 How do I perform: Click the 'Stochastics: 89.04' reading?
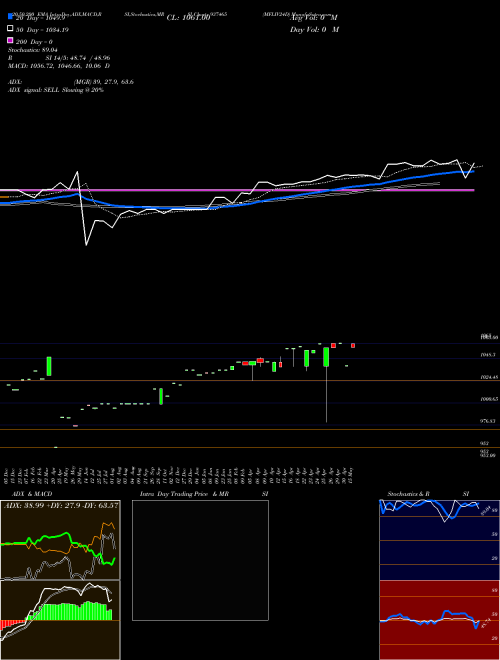pos(32,50)
